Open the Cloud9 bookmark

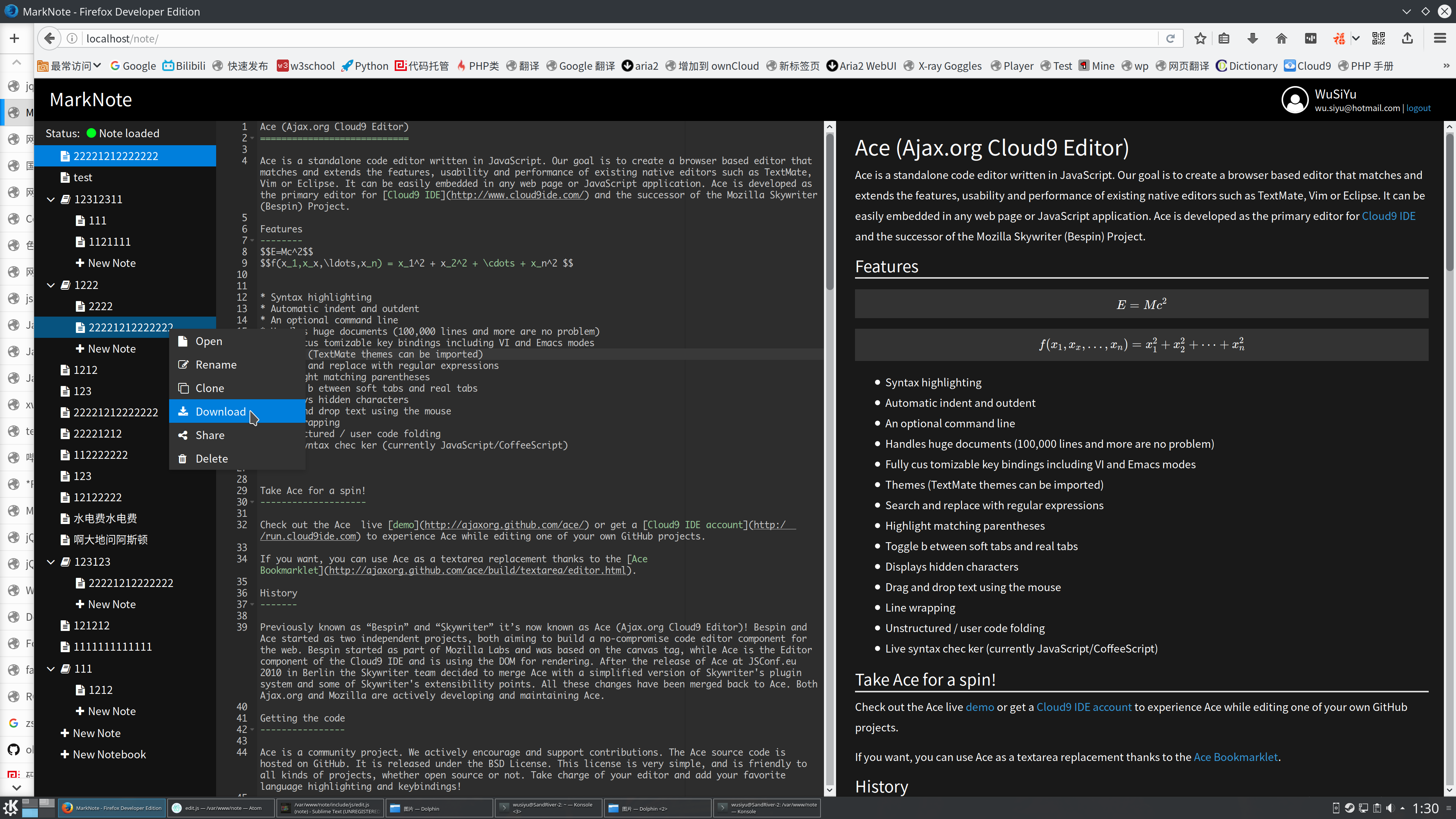click(1307, 66)
